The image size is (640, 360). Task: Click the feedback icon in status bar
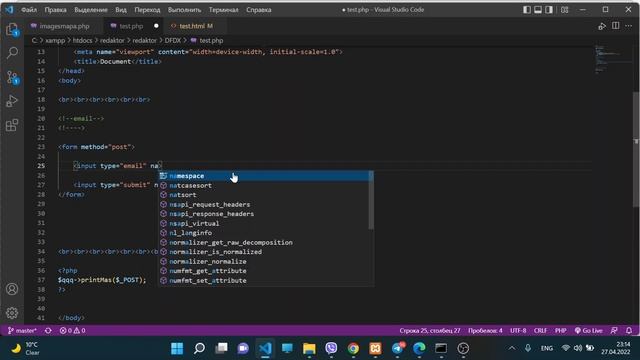point(614,330)
